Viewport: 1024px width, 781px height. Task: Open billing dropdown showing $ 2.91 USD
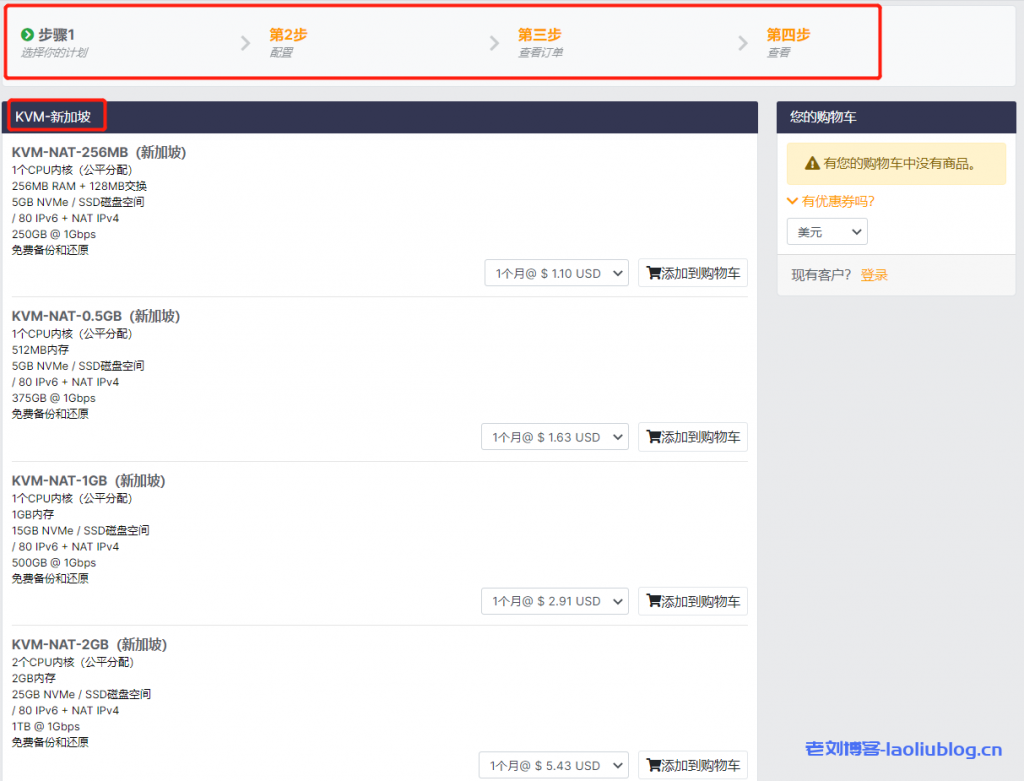pyautogui.click(x=556, y=601)
